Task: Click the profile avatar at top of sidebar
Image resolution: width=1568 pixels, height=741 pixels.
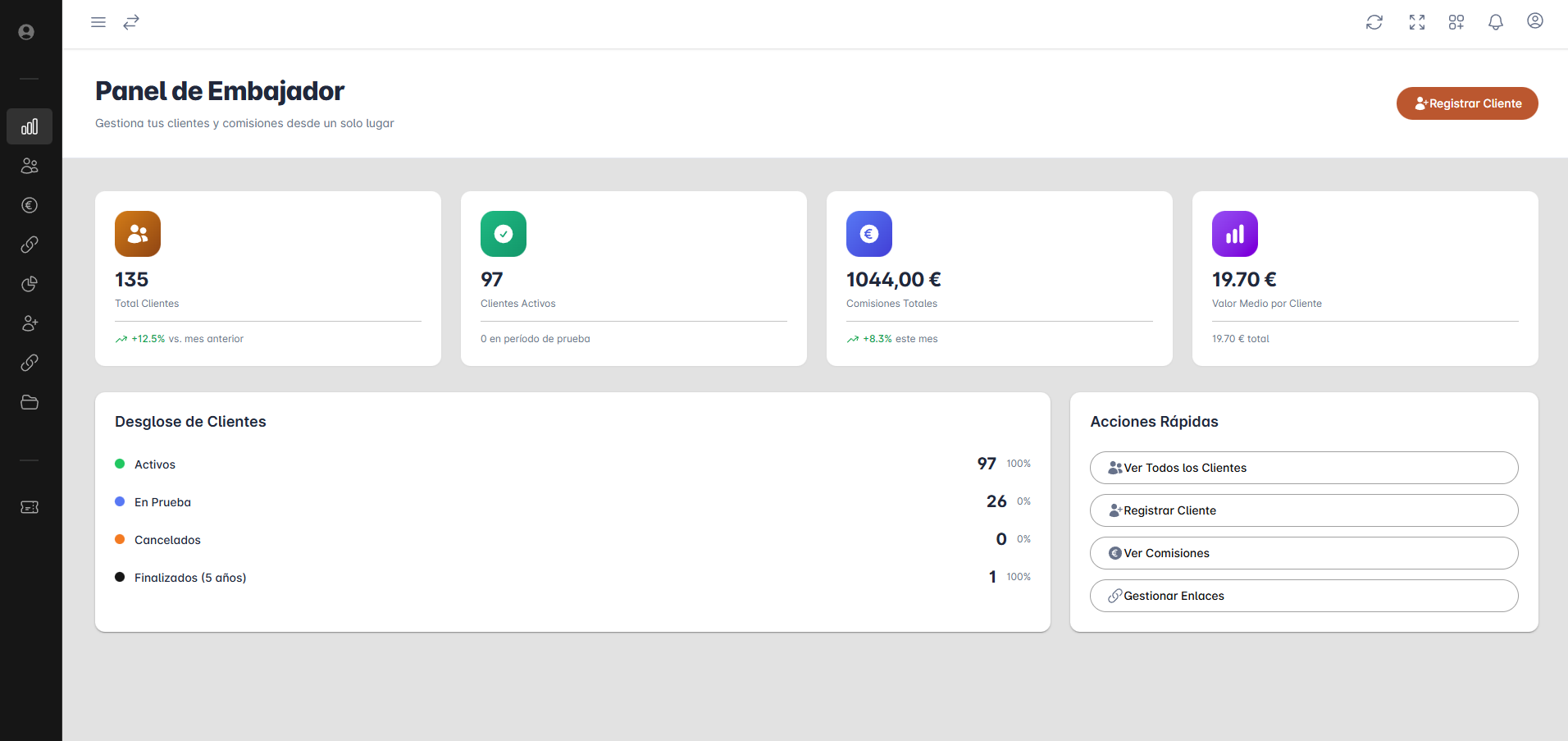Action: [26, 32]
